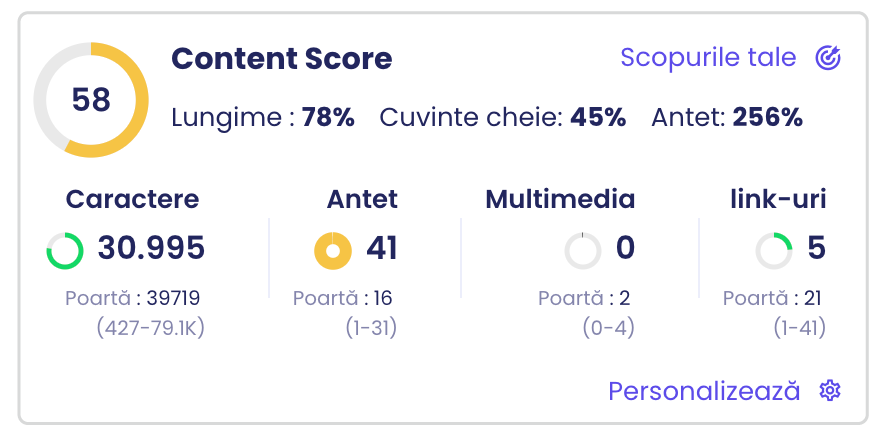The width and height of the screenshot is (880, 438).
Task: Select the Lungime 78% metric
Action: [x=263, y=118]
